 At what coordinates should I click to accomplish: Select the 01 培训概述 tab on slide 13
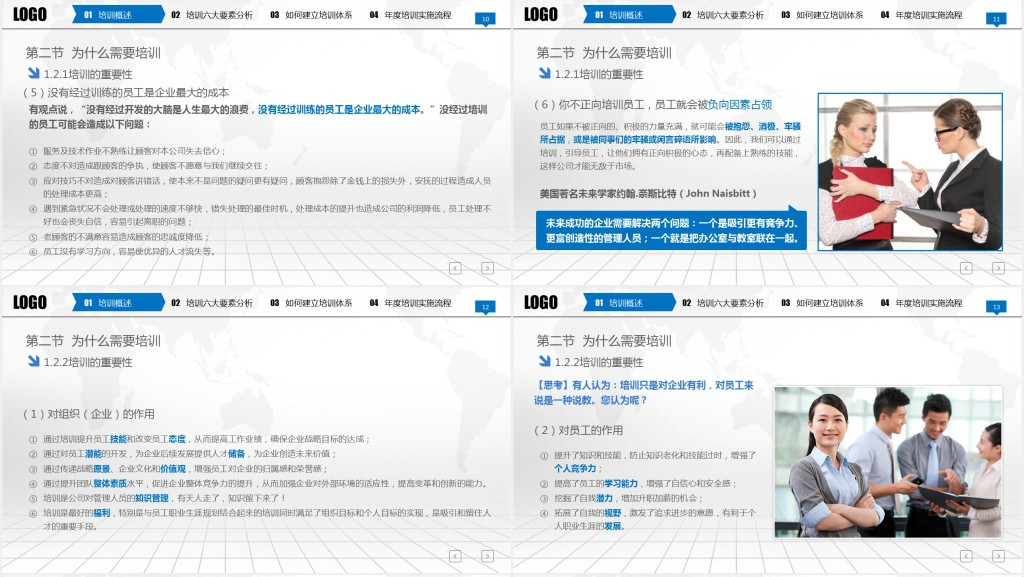[x=628, y=302]
